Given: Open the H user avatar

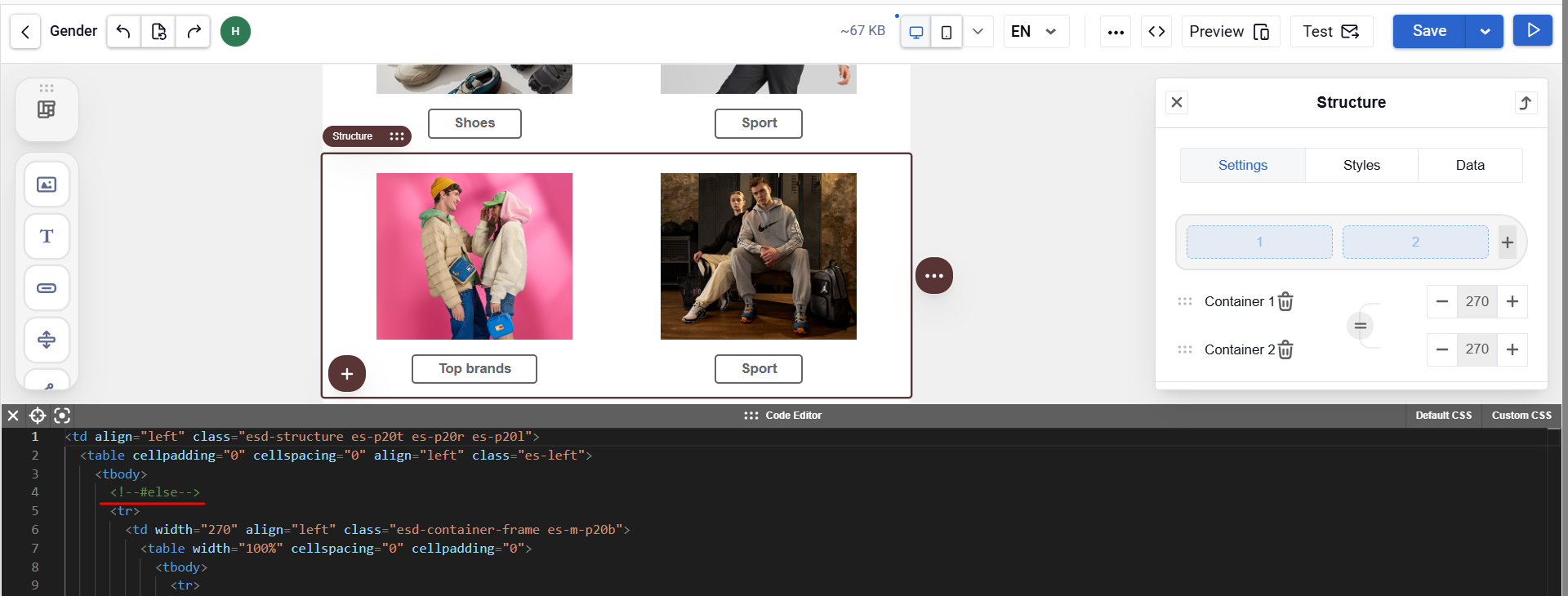Looking at the screenshot, I should click(235, 32).
